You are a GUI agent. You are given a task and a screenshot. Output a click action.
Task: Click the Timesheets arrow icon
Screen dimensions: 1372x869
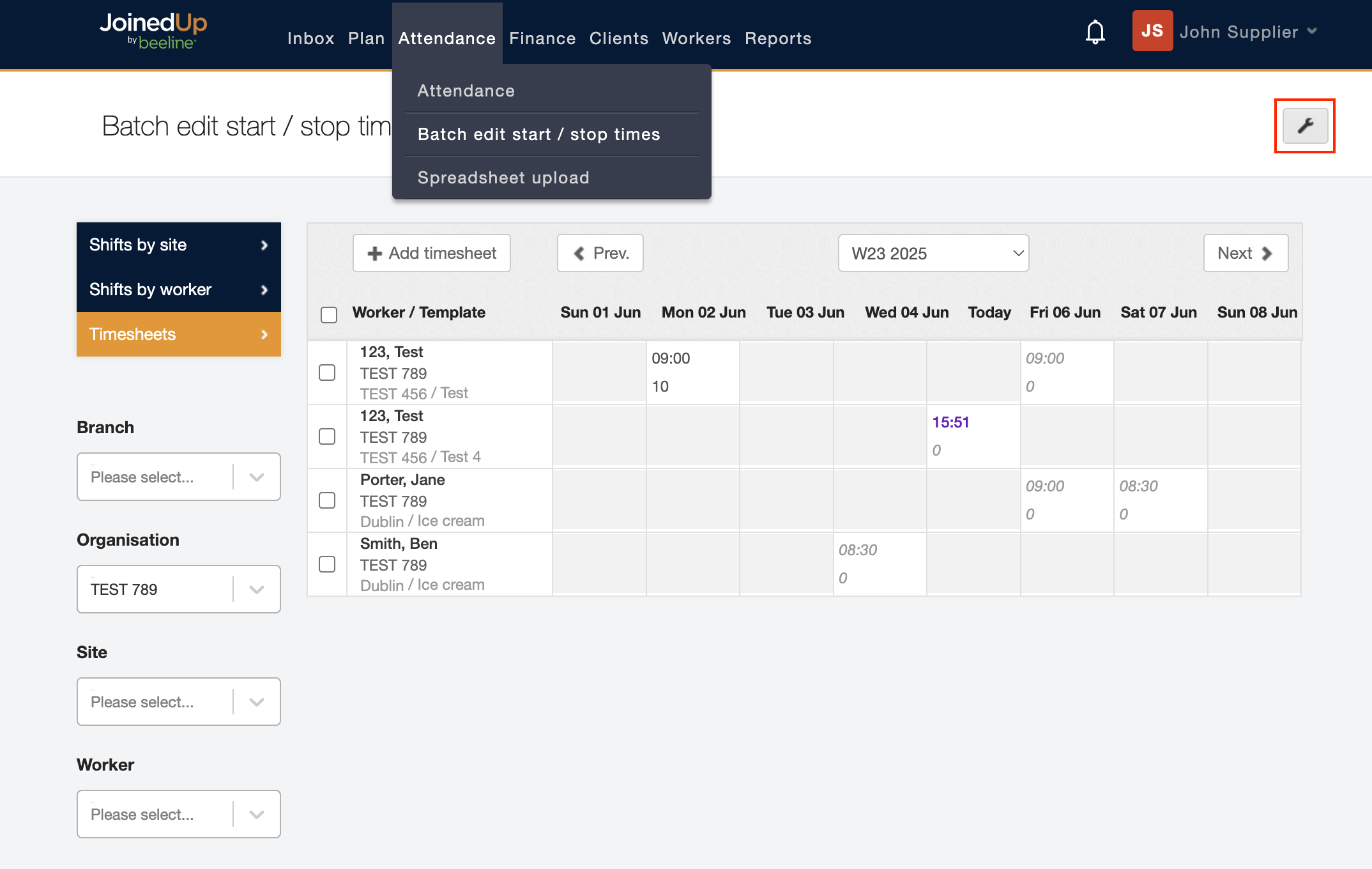[264, 335]
